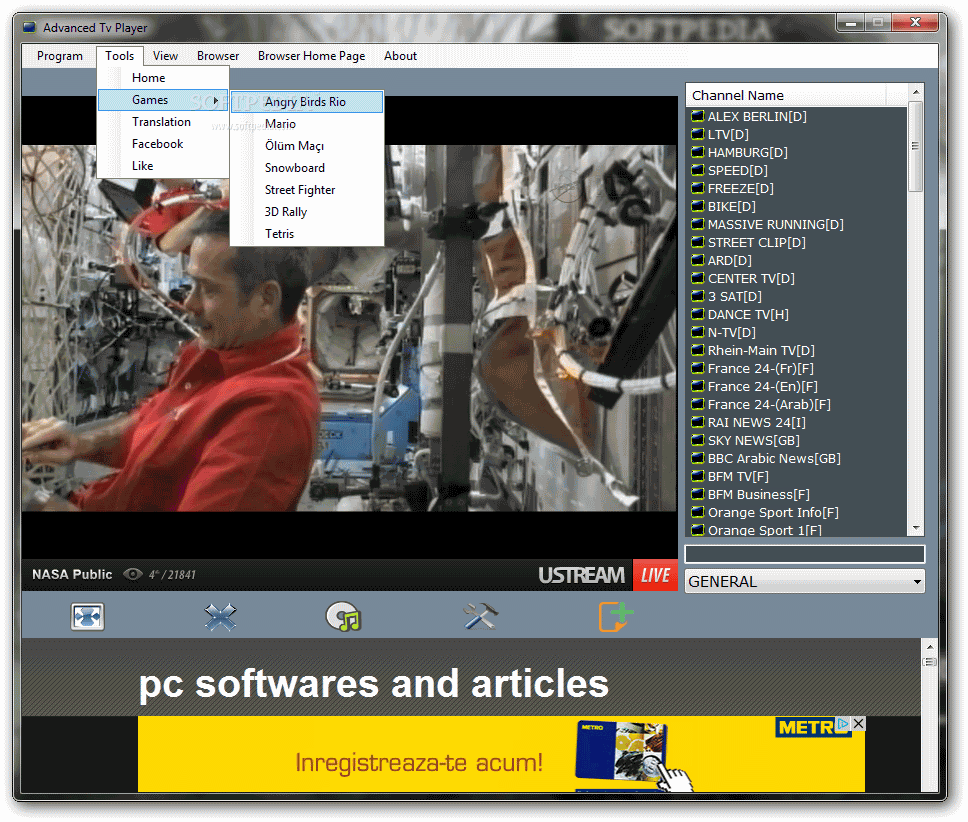Click the Channel Name column header
The width and height of the screenshot is (968, 822).
tap(786, 96)
